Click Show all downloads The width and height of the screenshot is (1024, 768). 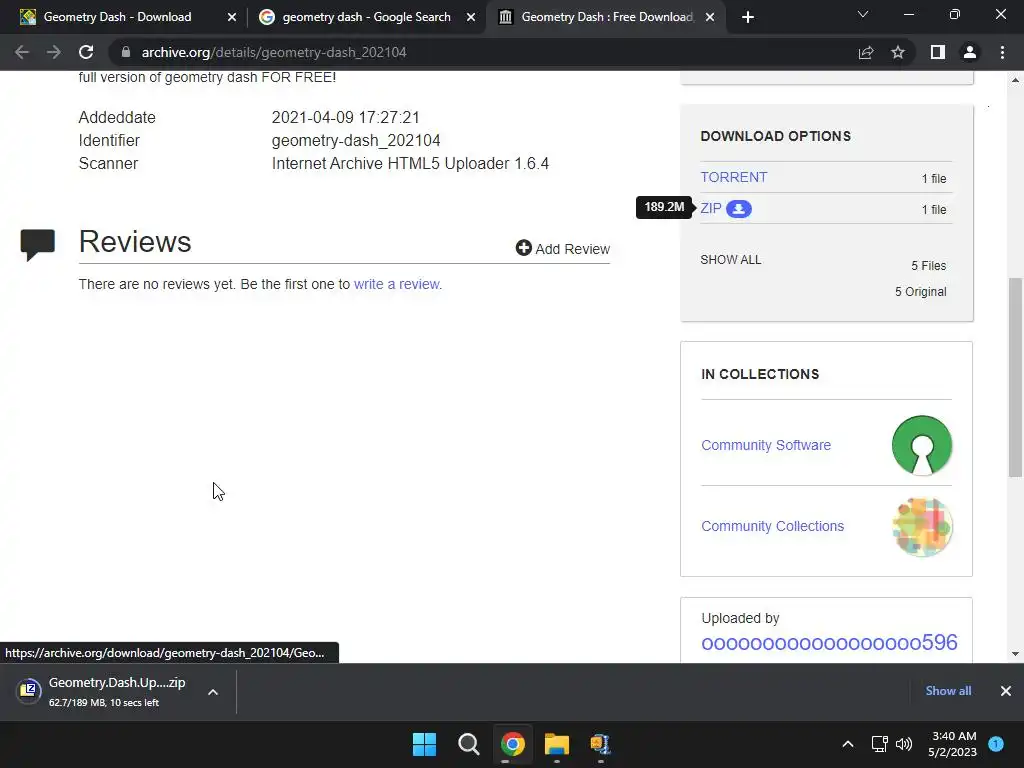click(x=948, y=690)
